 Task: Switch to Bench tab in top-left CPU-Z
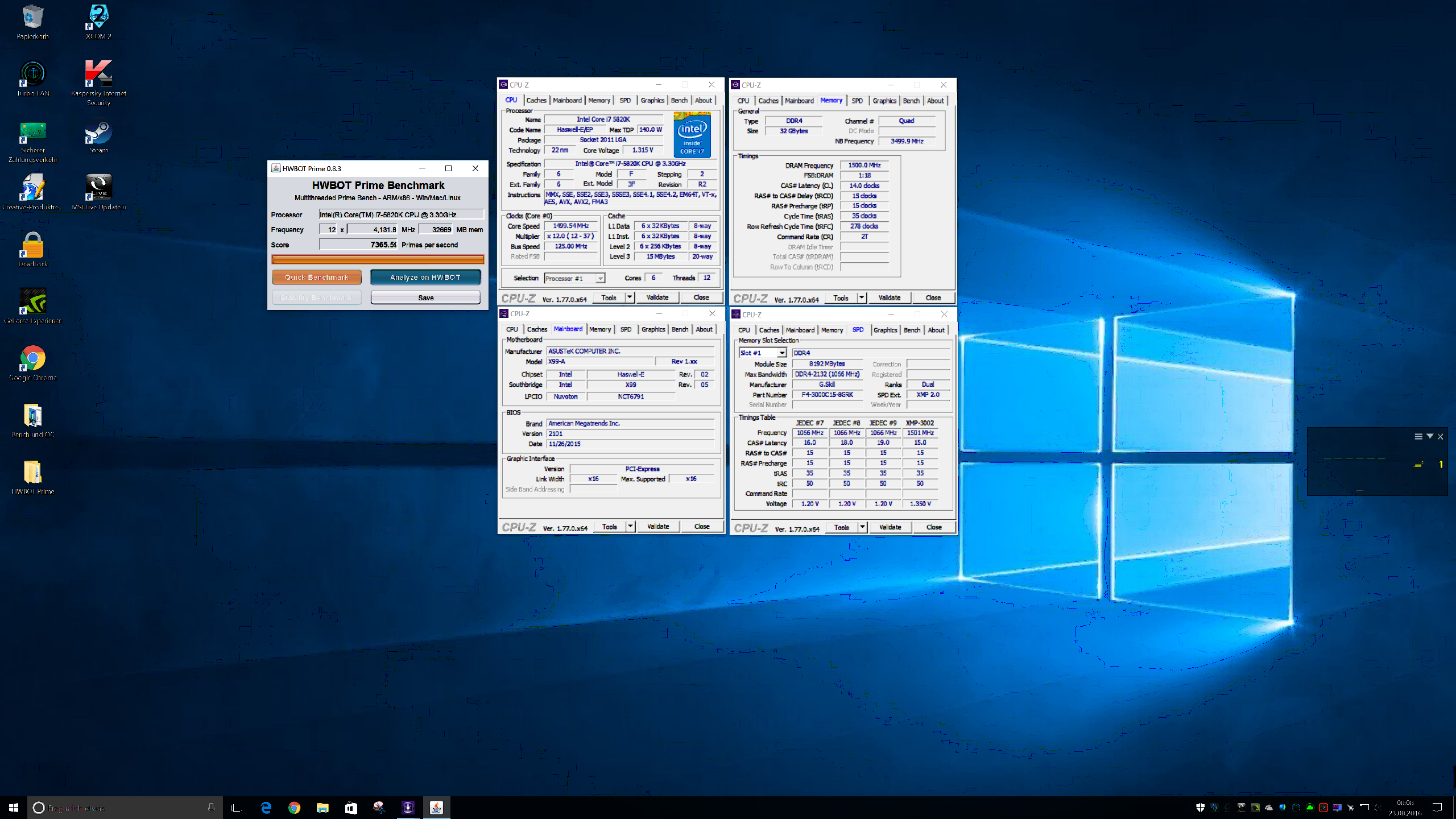click(679, 101)
